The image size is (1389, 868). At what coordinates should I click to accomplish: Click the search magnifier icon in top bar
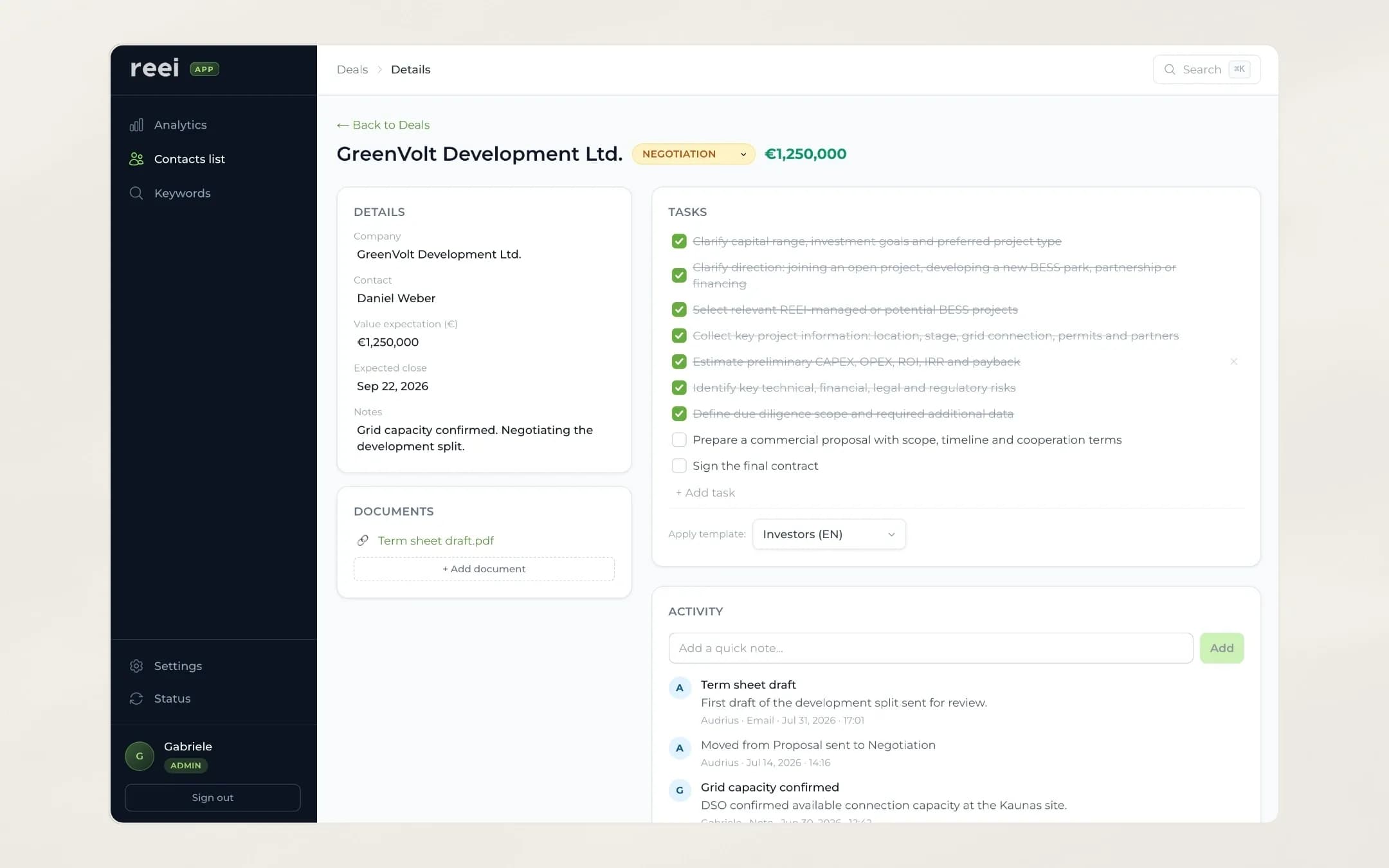tap(1170, 69)
